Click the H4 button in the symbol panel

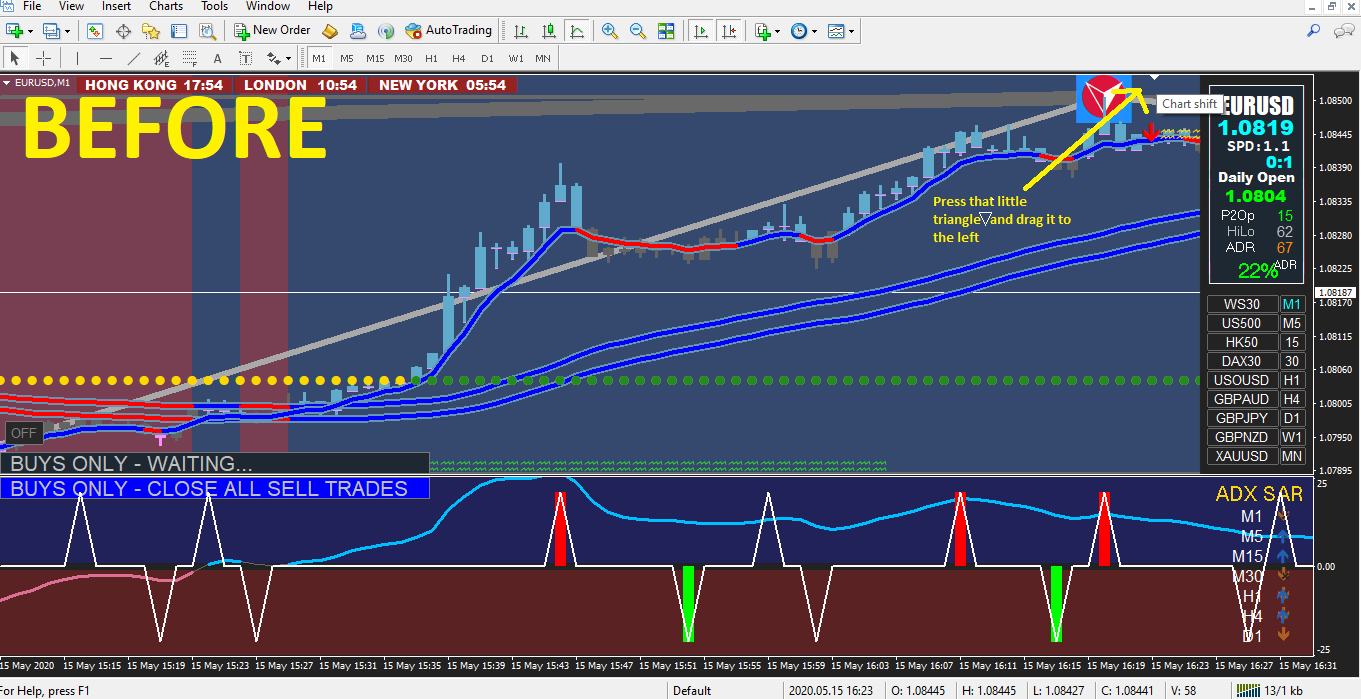(1292, 399)
